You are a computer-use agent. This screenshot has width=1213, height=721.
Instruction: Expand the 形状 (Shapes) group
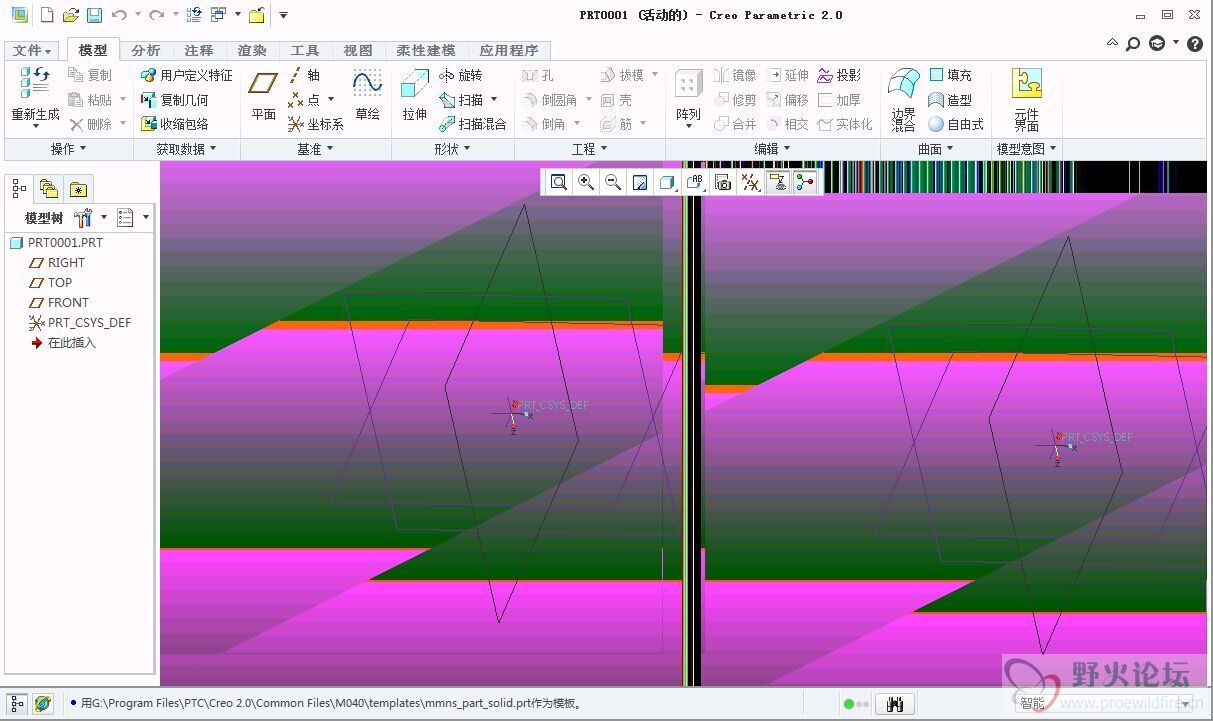tap(452, 149)
